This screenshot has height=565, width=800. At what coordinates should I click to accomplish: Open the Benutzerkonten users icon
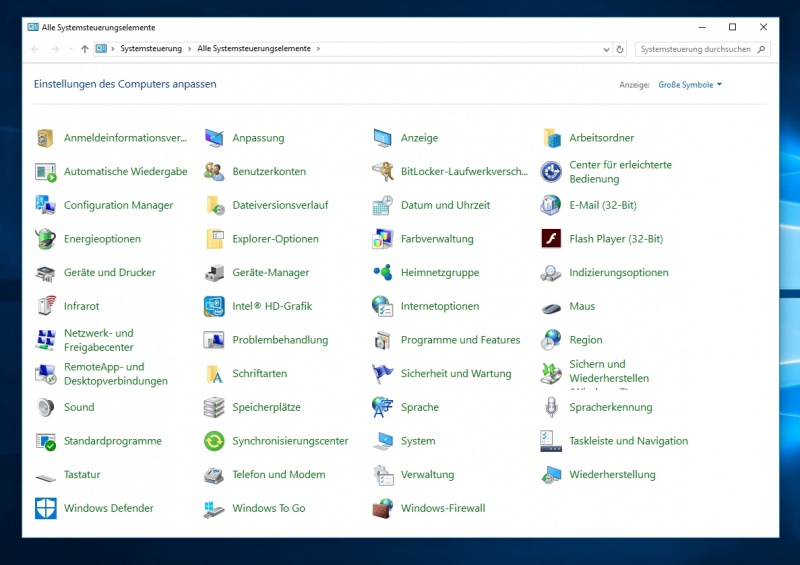pyautogui.click(x=214, y=171)
